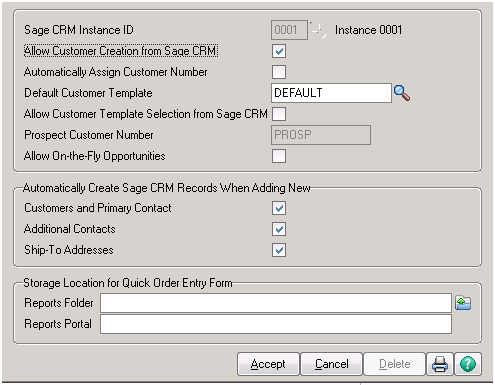Click the 'Allow Customer Creation from Sage CRM' label
Viewport: 495px width, 385px height.
(x=121, y=51)
